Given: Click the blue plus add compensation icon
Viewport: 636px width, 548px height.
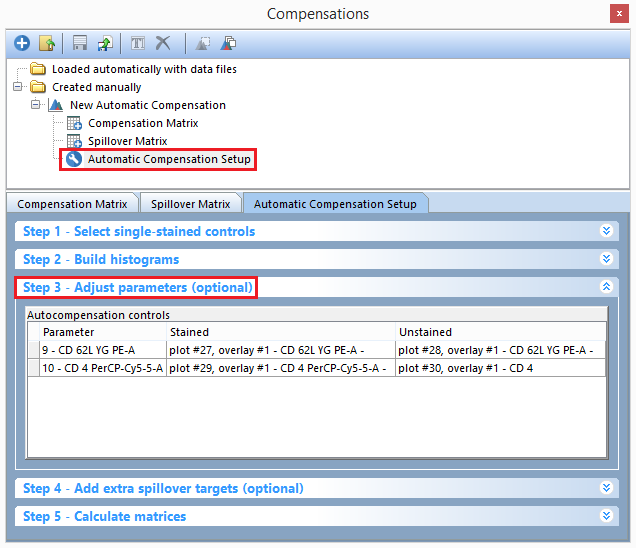Looking at the screenshot, I should tap(22, 43).
